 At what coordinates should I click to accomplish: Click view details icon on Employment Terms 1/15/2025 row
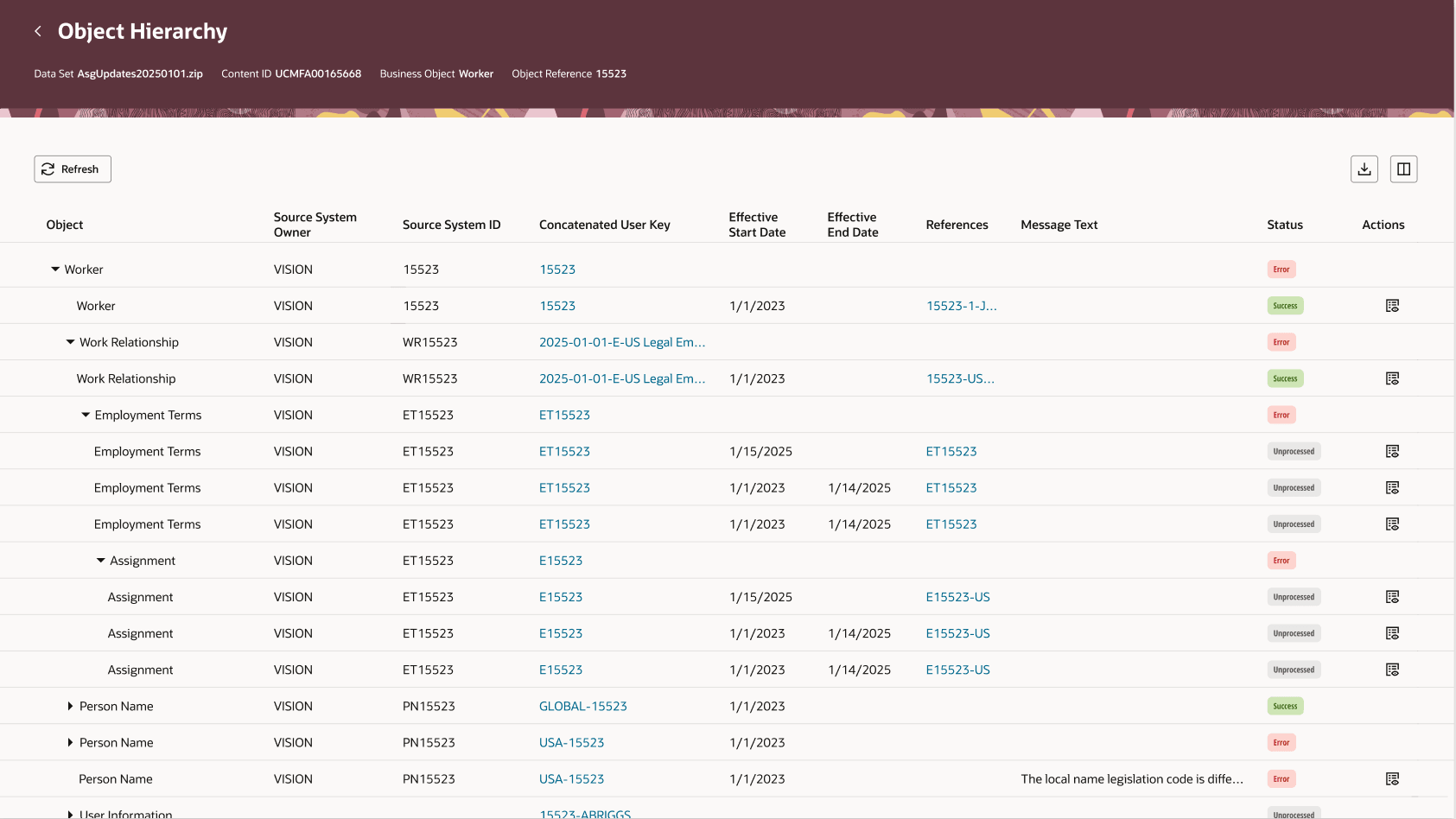point(1391,450)
